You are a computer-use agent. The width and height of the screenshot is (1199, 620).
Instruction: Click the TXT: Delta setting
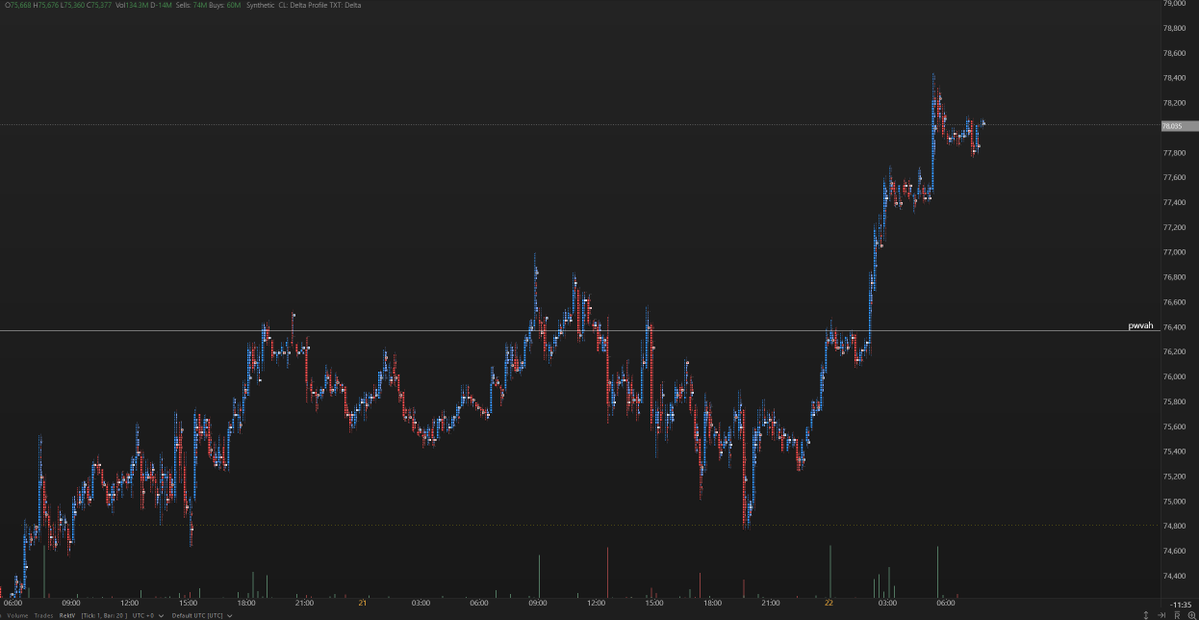pyautogui.click(x=346, y=5)
